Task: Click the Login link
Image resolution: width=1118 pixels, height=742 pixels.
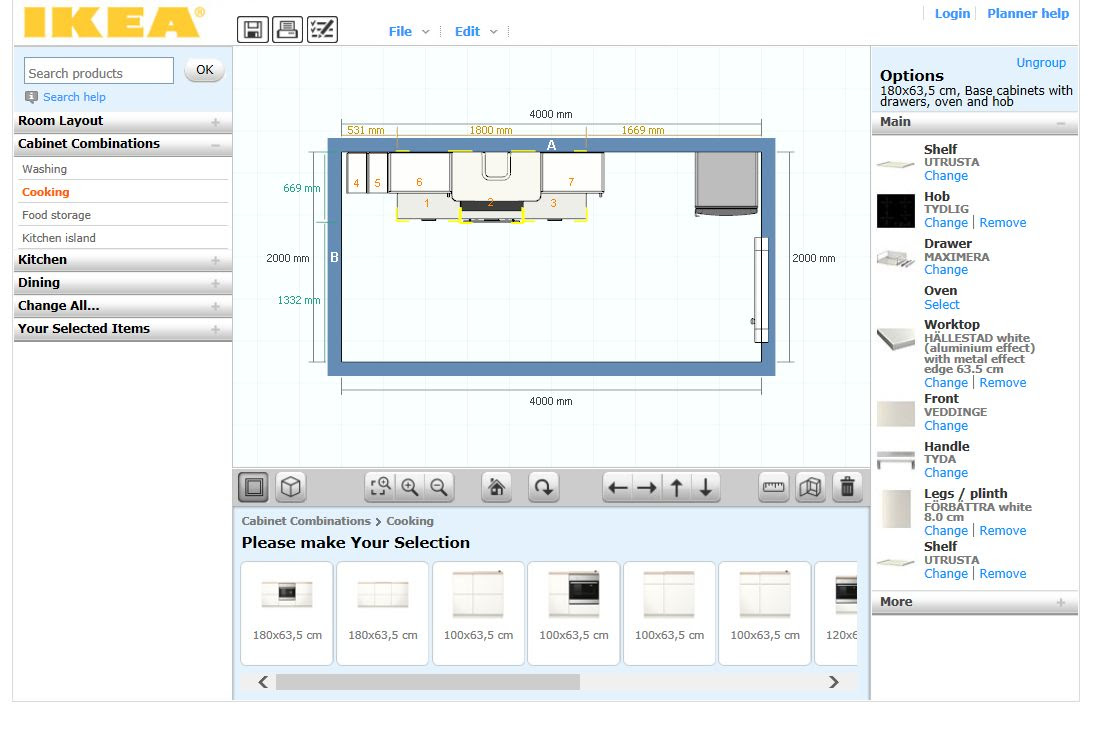Action: coord(952,14)
